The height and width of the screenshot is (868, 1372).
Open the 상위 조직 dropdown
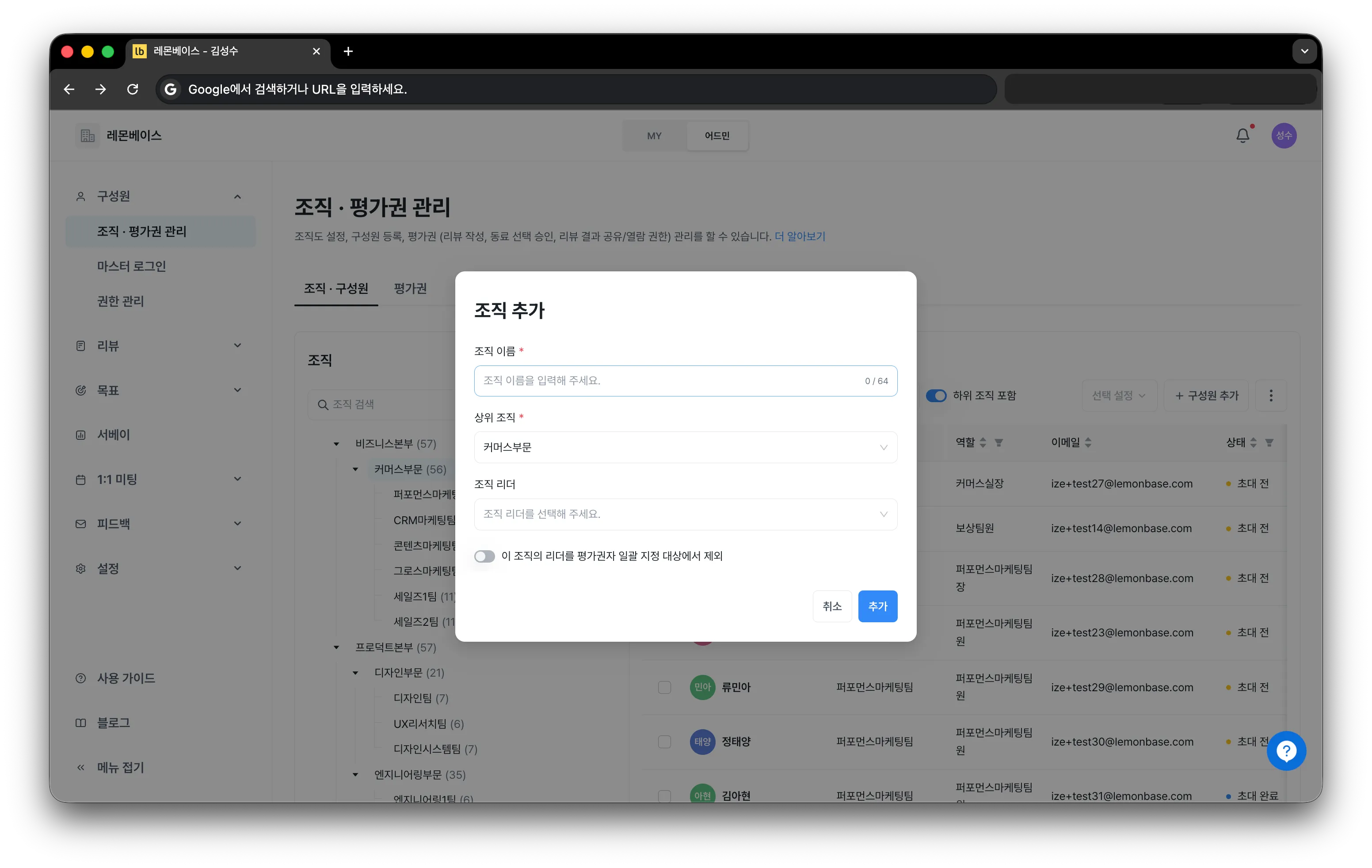click(x=686, y=447)
